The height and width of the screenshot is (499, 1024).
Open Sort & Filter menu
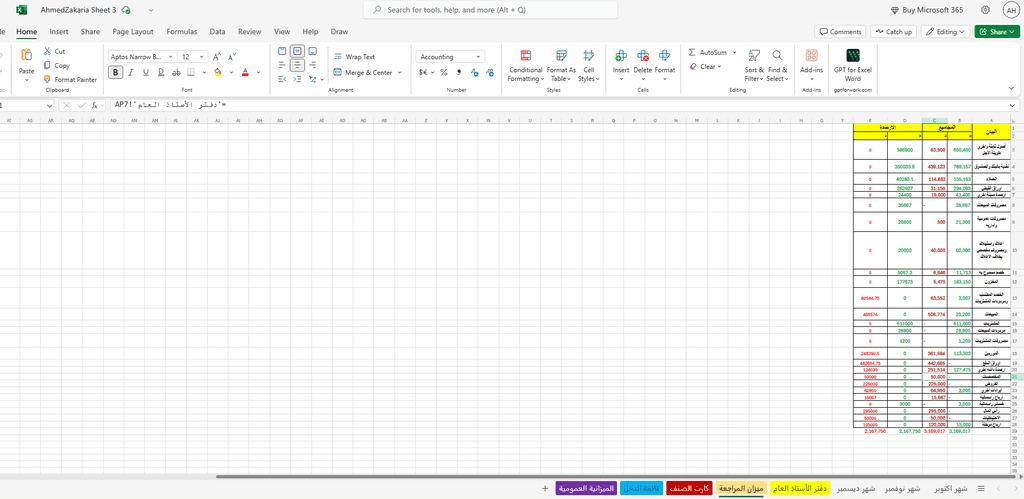pos(754,65)
